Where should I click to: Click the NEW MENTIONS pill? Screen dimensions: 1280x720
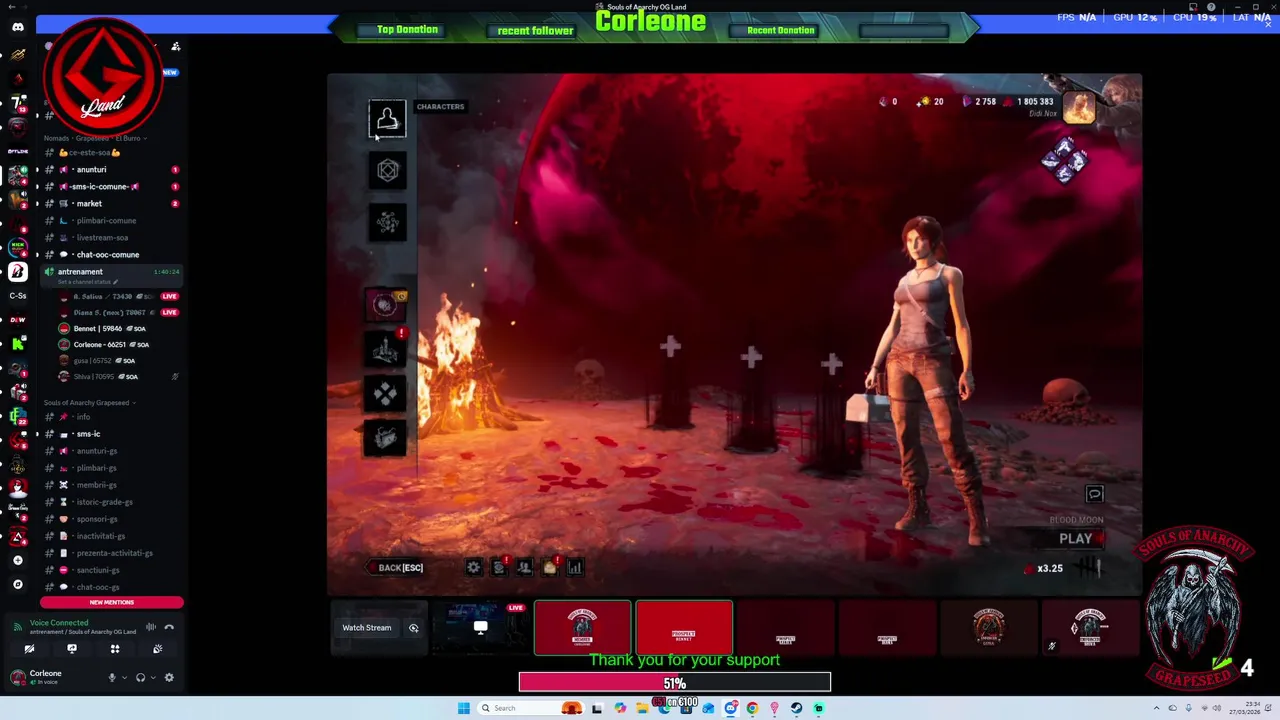click(x=112, y=602)
